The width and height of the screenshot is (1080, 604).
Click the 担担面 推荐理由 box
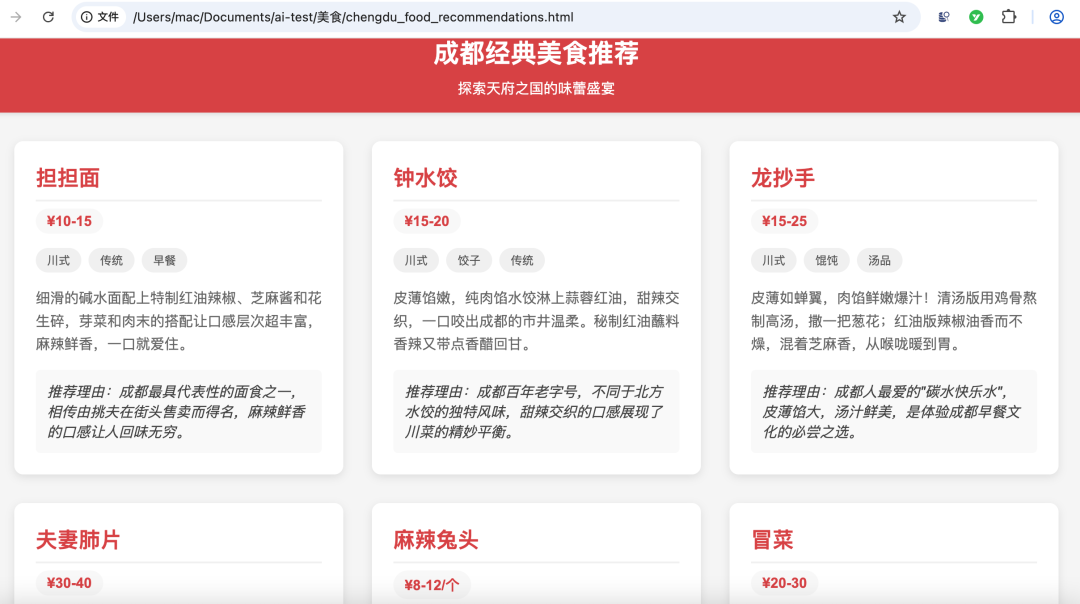[178, 411]
